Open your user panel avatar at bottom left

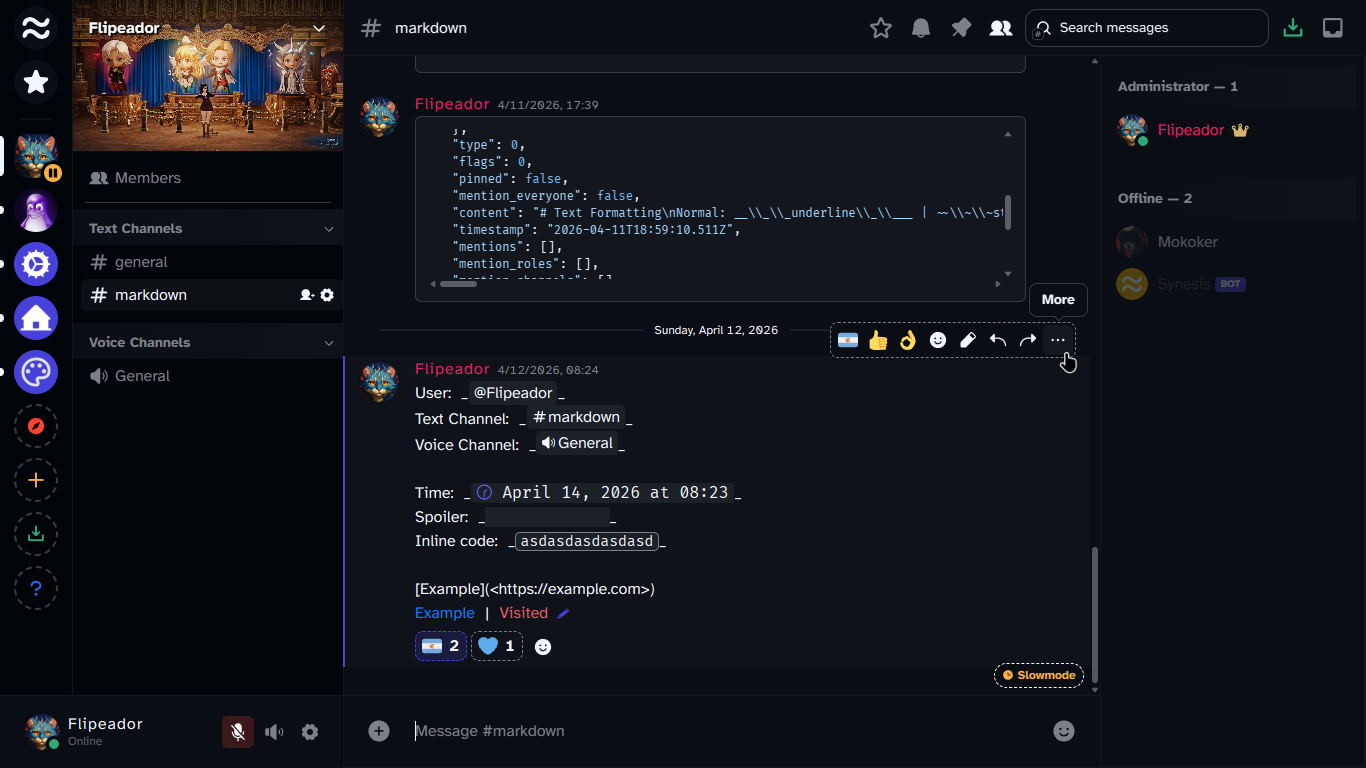click(42, 732)
